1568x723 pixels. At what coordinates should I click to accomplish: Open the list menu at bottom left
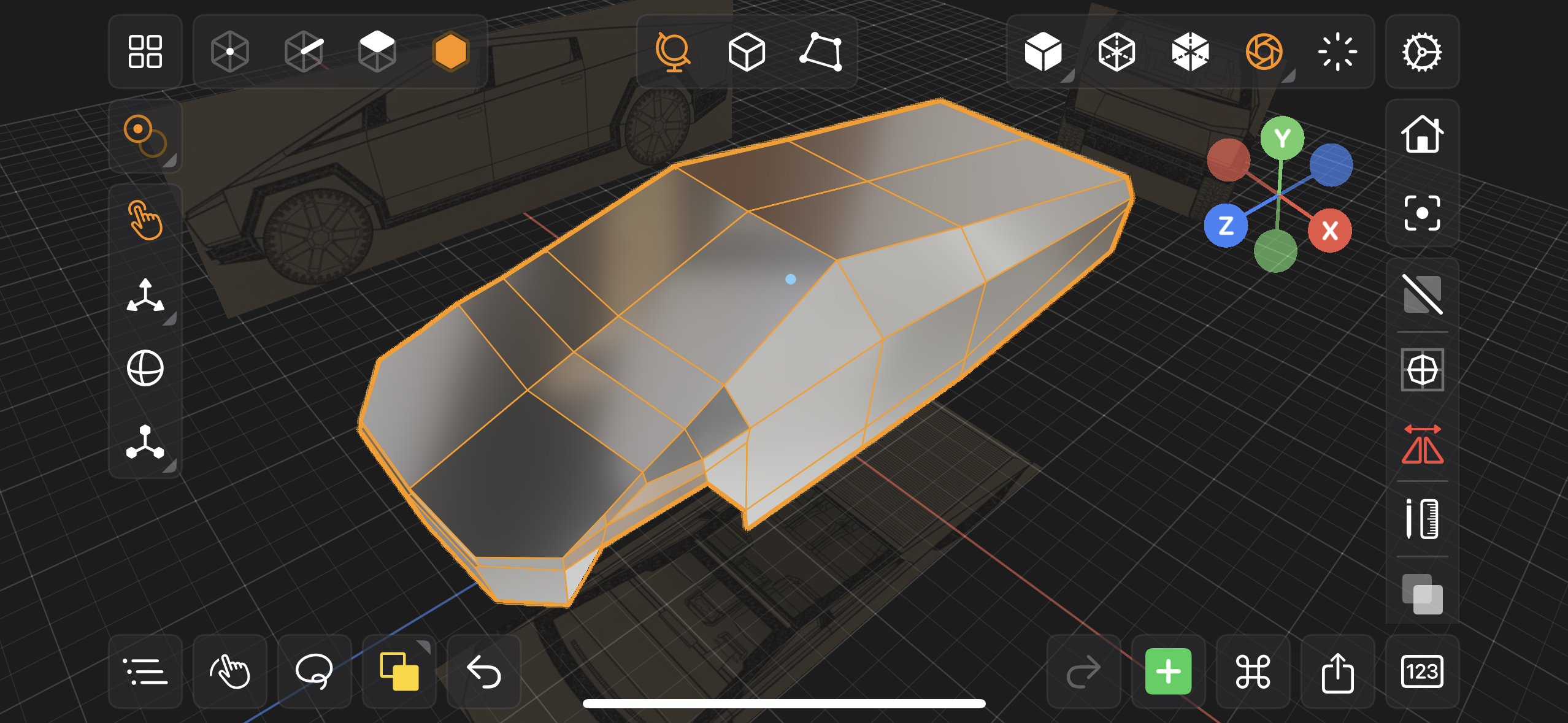[145, 671]
